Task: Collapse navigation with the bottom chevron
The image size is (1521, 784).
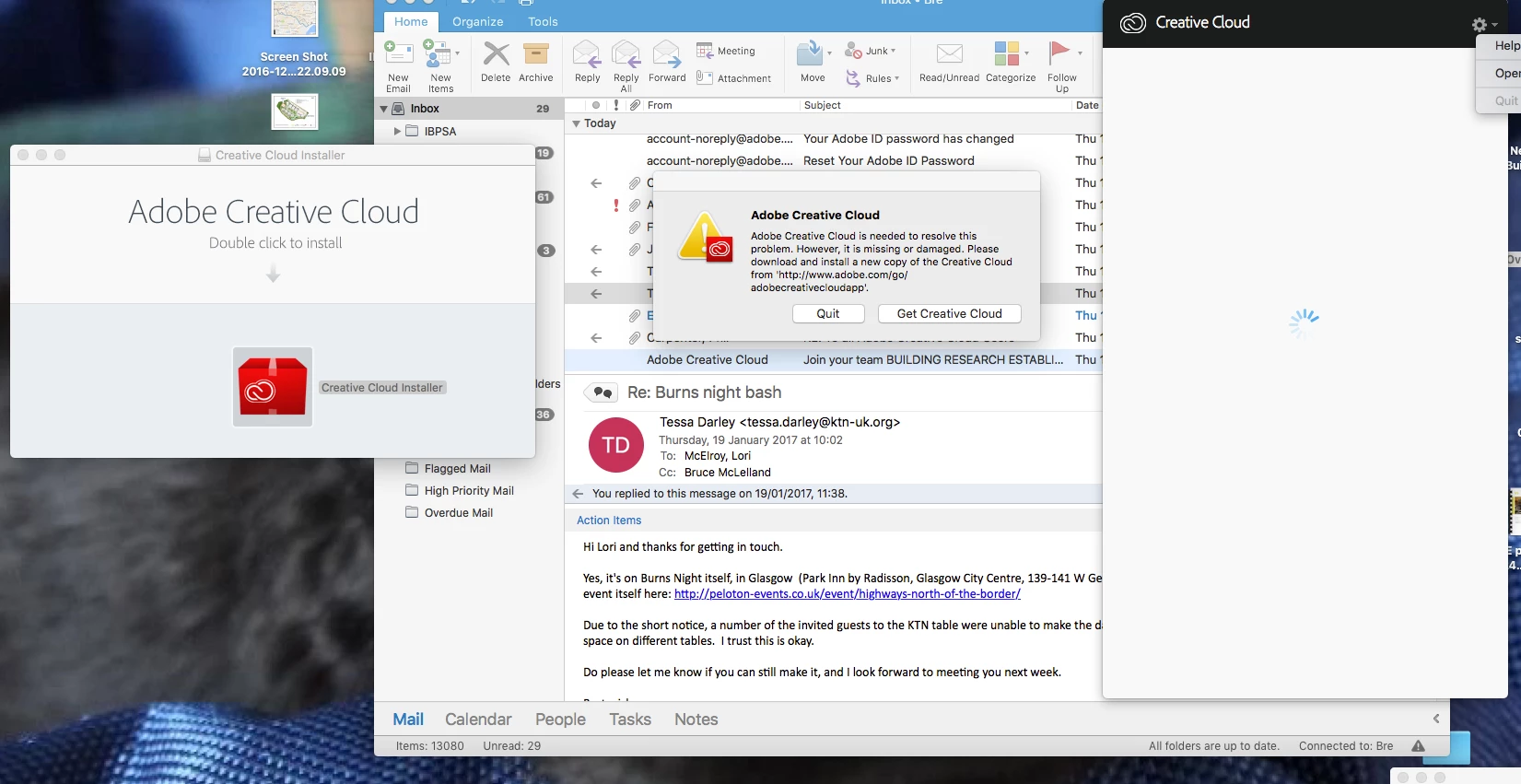Action: coord(1435,719)
